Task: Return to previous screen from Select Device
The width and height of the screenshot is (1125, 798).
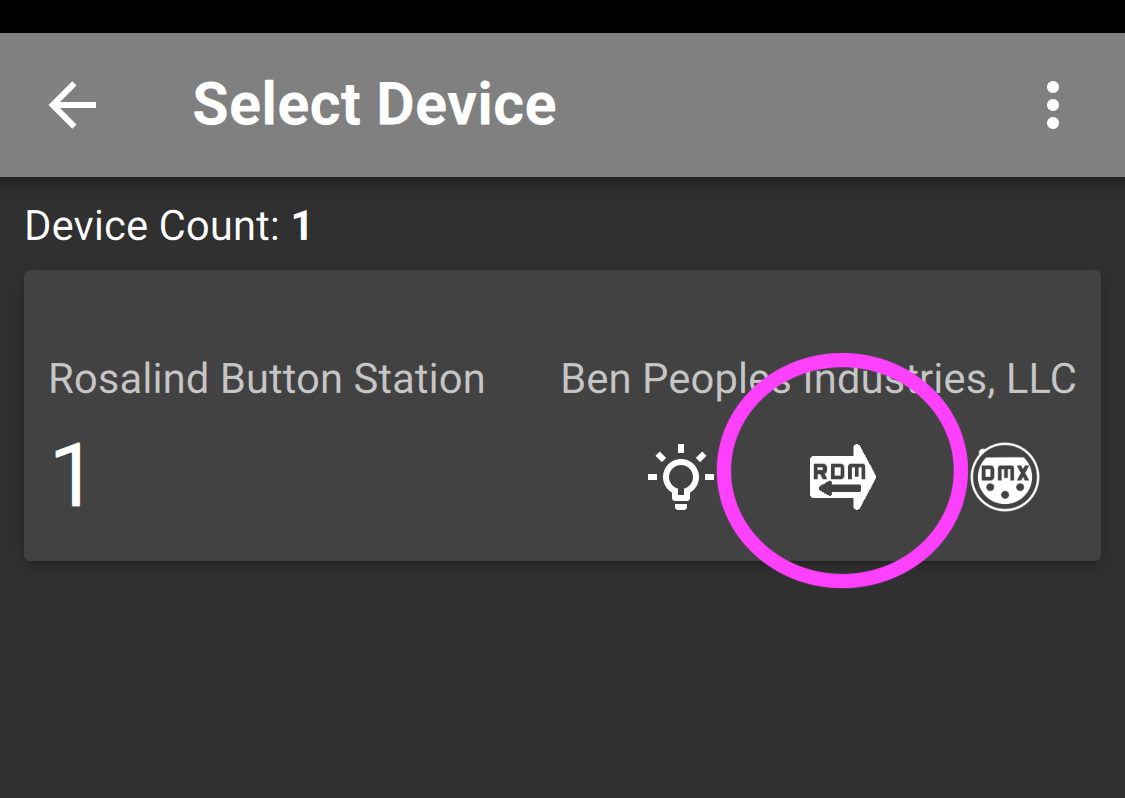Action: (72, 105)
